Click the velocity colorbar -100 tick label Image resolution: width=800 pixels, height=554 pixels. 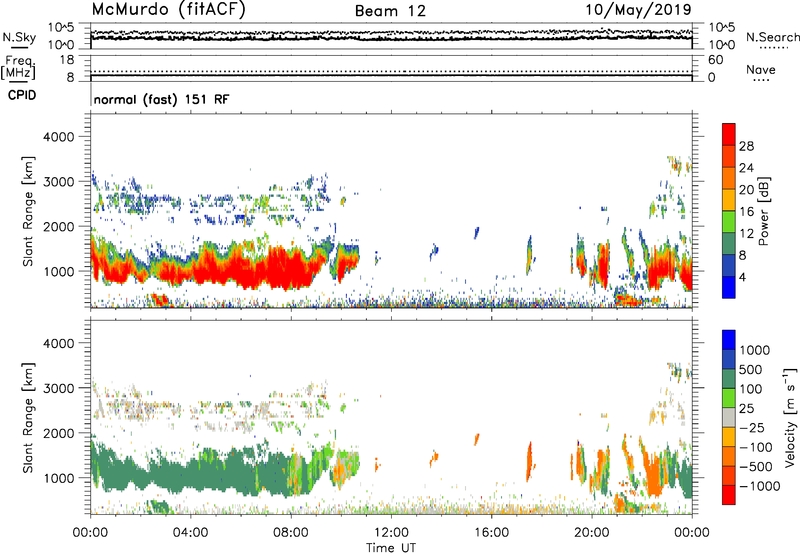click(756, 447)
